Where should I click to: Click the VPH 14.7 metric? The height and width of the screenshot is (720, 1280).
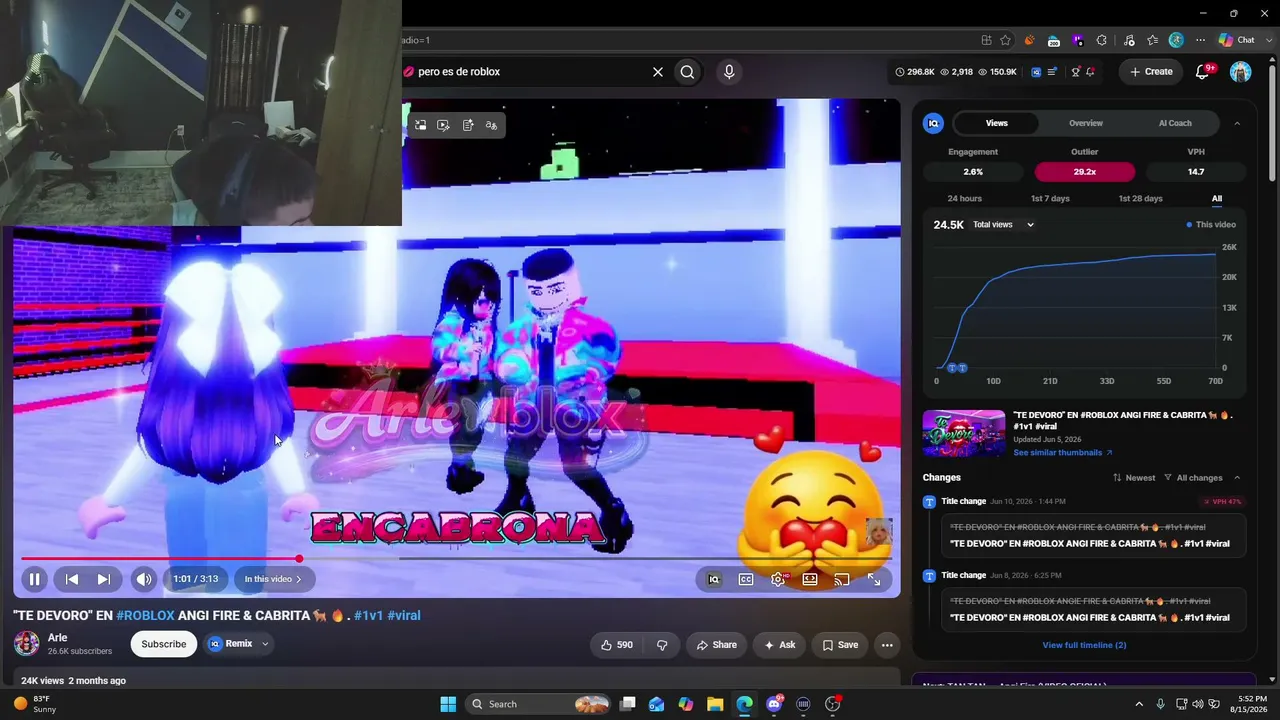(x=1196, y=172)
